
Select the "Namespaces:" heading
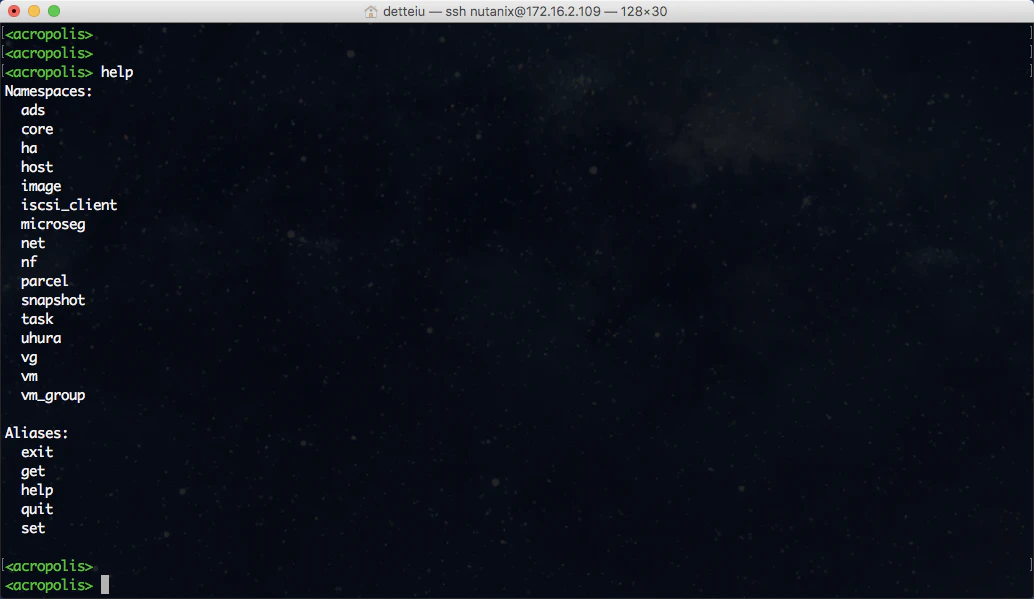[x=49, y=91]
